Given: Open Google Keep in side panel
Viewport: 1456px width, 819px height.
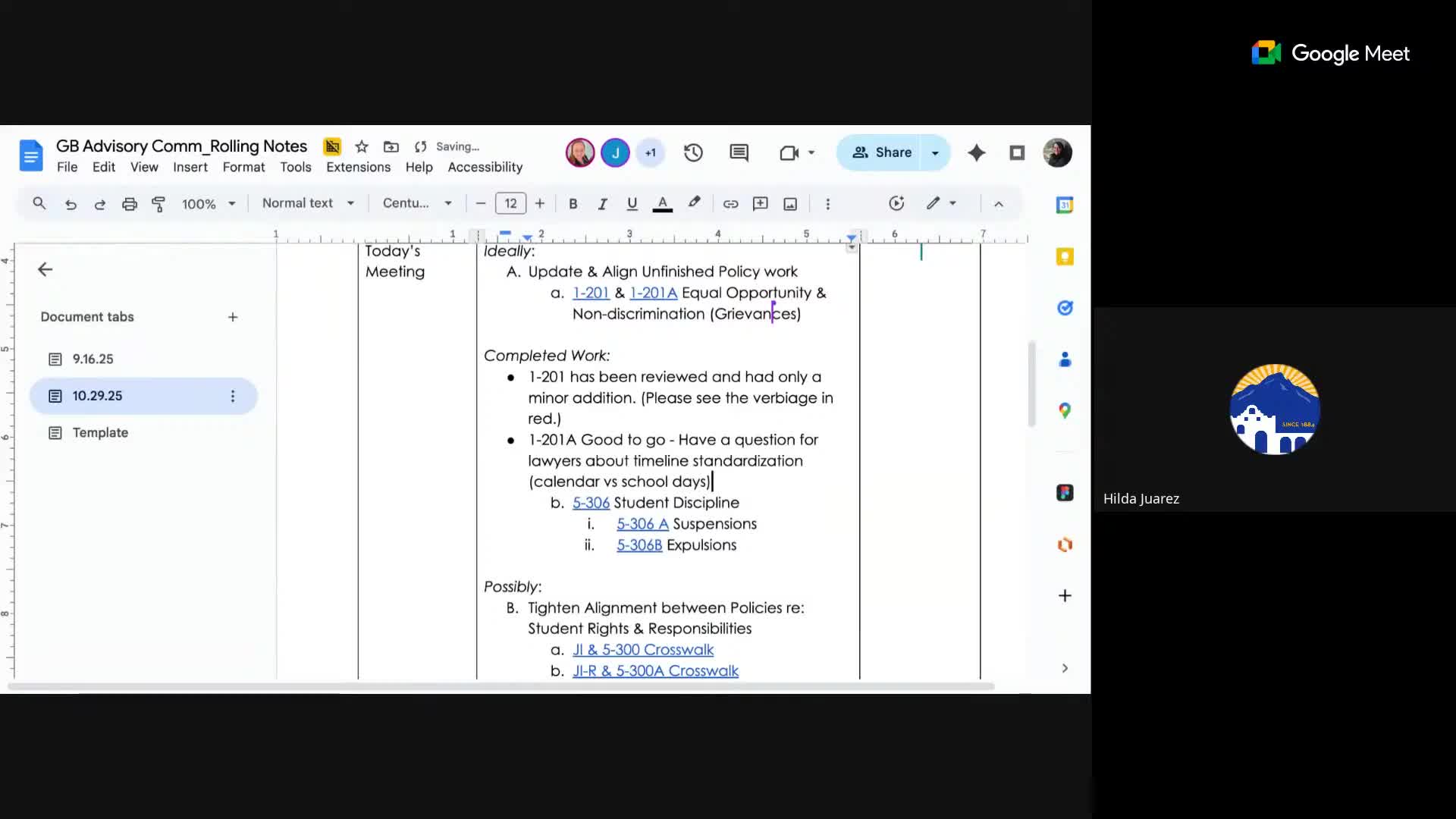Looking at the screenshot, I should pos(1065,256).
